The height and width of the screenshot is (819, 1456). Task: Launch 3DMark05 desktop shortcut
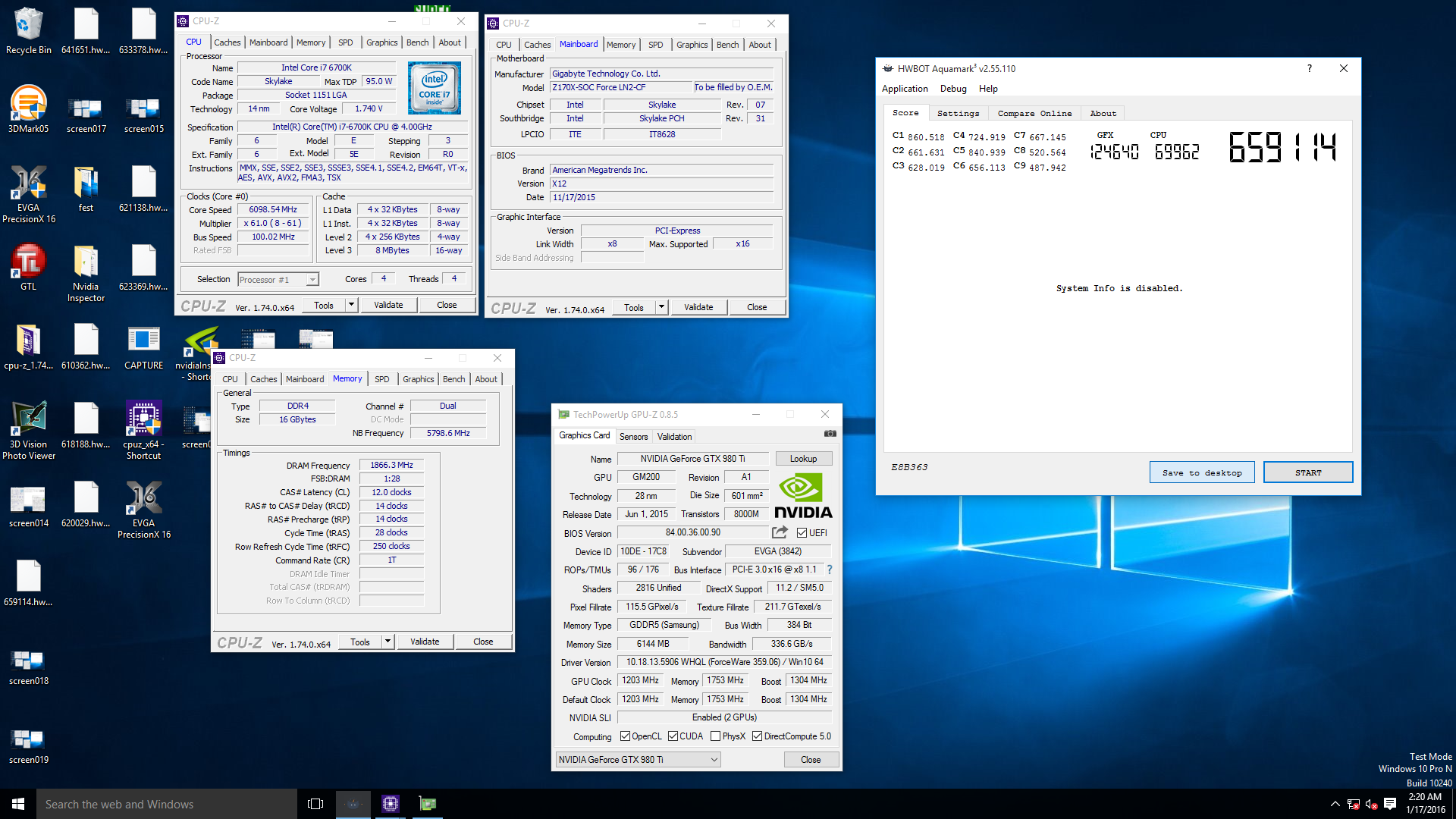coord(28,109)
